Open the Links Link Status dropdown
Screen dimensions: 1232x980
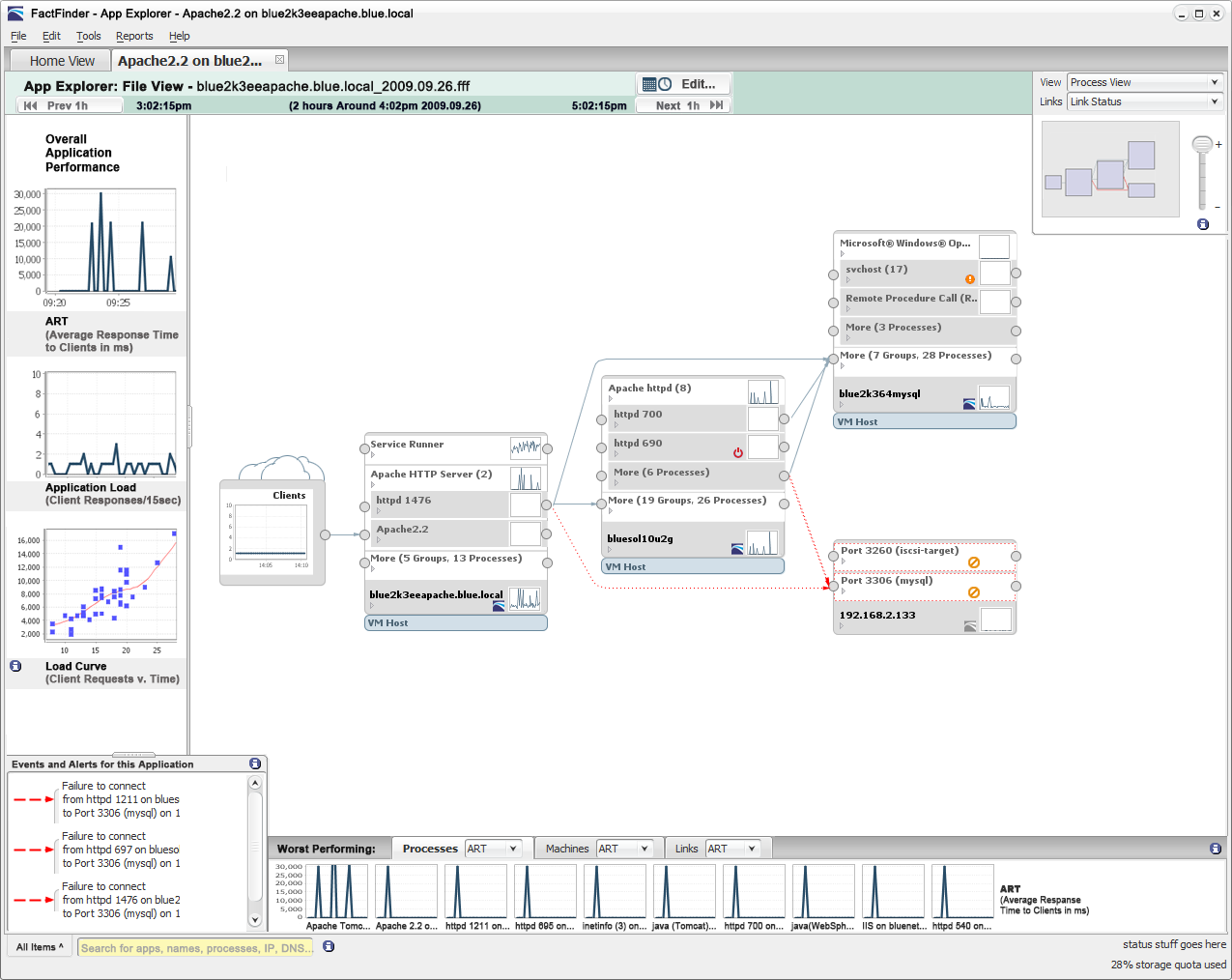(x=1145, y=101)
